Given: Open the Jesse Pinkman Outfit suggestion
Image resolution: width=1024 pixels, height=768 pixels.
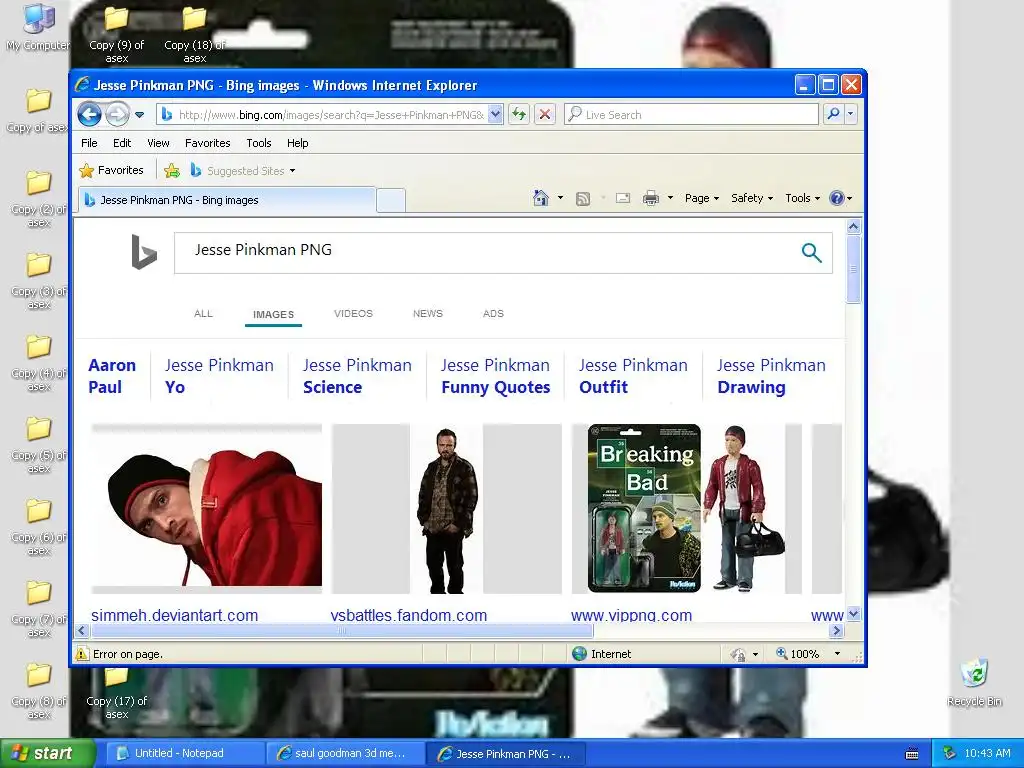Looking at the screenshot, I should (x=633, y=376).
